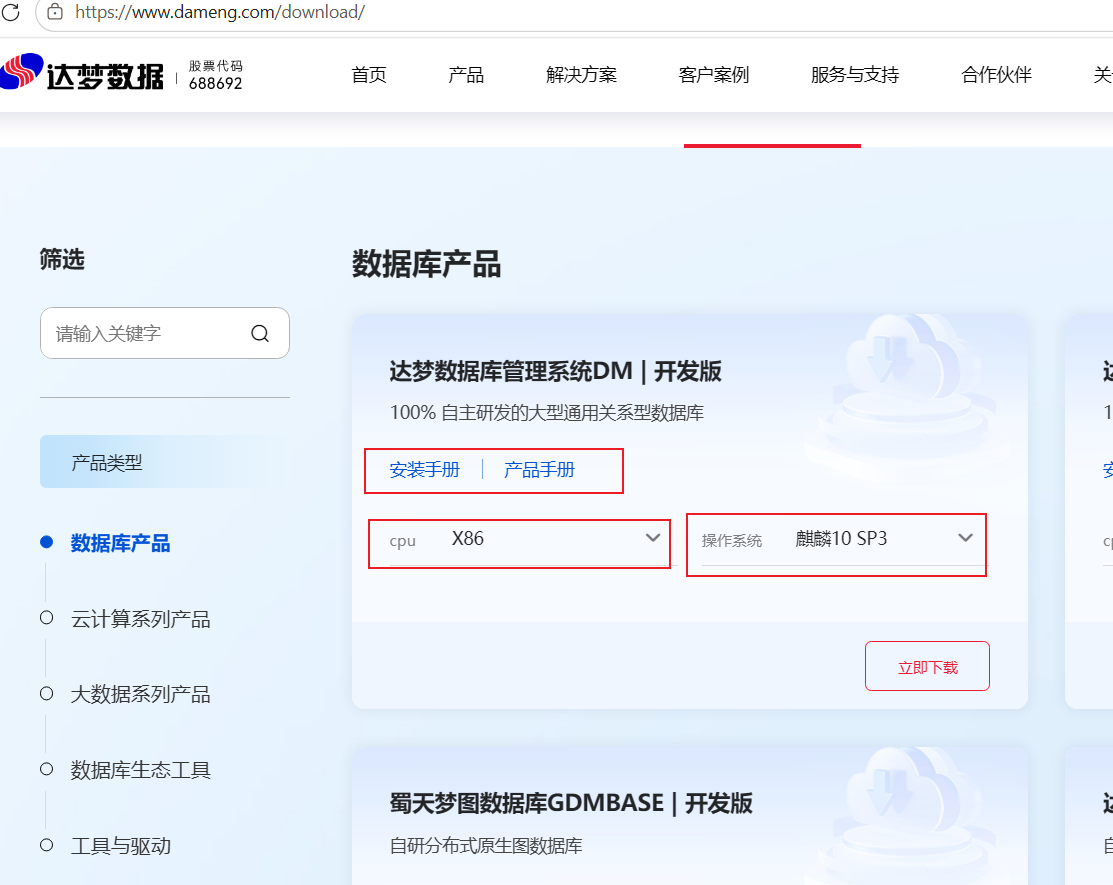Click the 筛选 heading
The image size is (1113, 885).
[62, 259]
